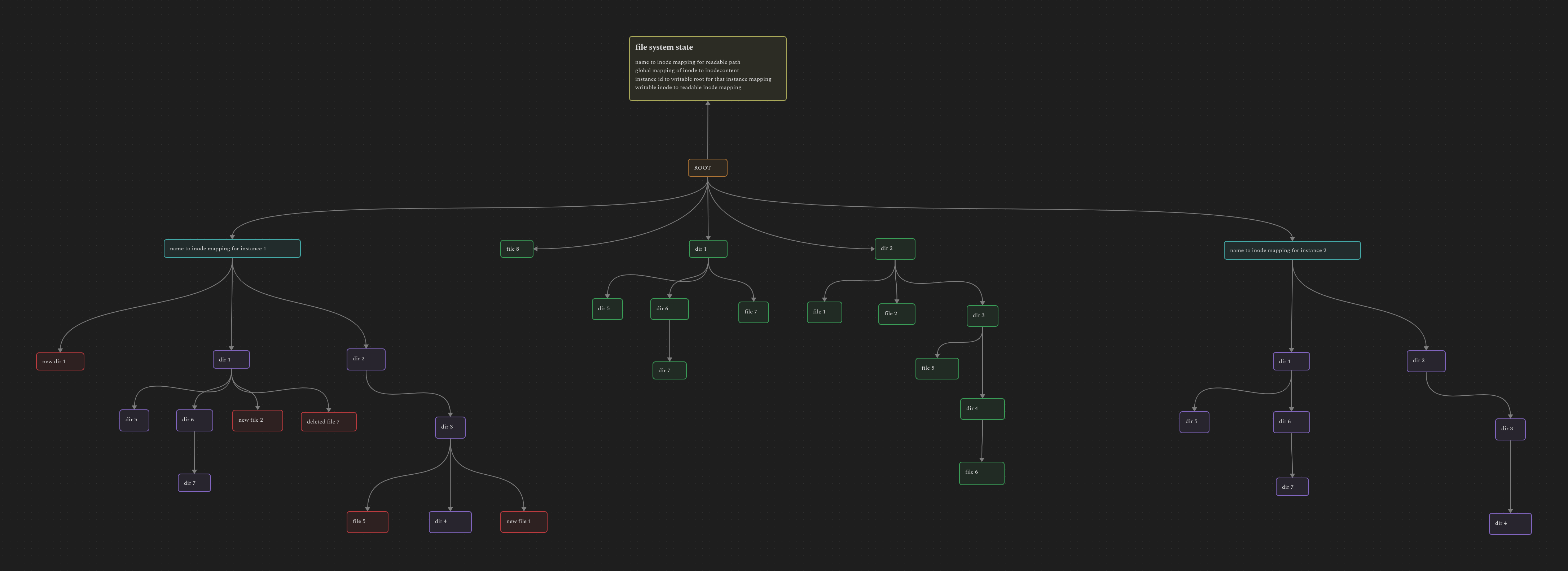Click the text 'global mapping of inode to inodecontent'
The height and width of the screenshot is (571, 1568).
pyautogui.click(x=687, y=71)
